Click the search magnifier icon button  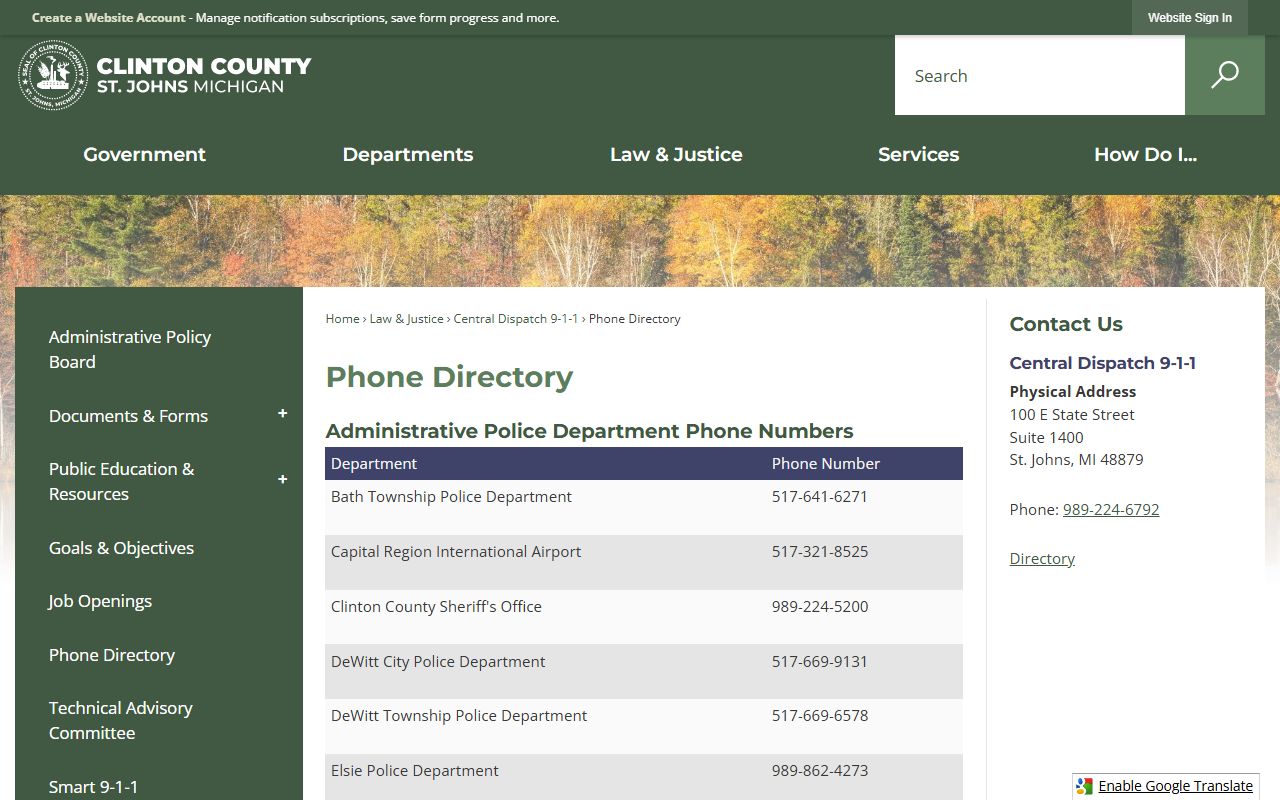click(x=1225, y=75)
